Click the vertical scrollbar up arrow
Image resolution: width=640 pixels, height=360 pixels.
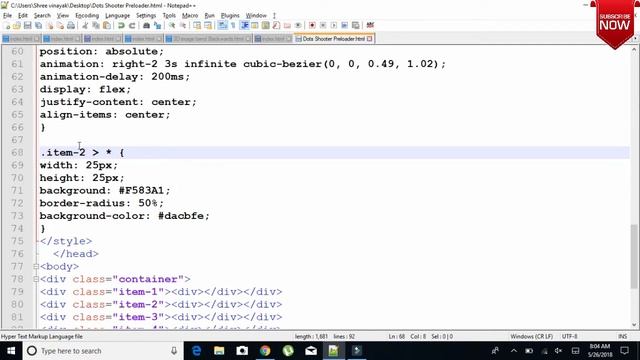pyautogui.click(x=635, y=49)
